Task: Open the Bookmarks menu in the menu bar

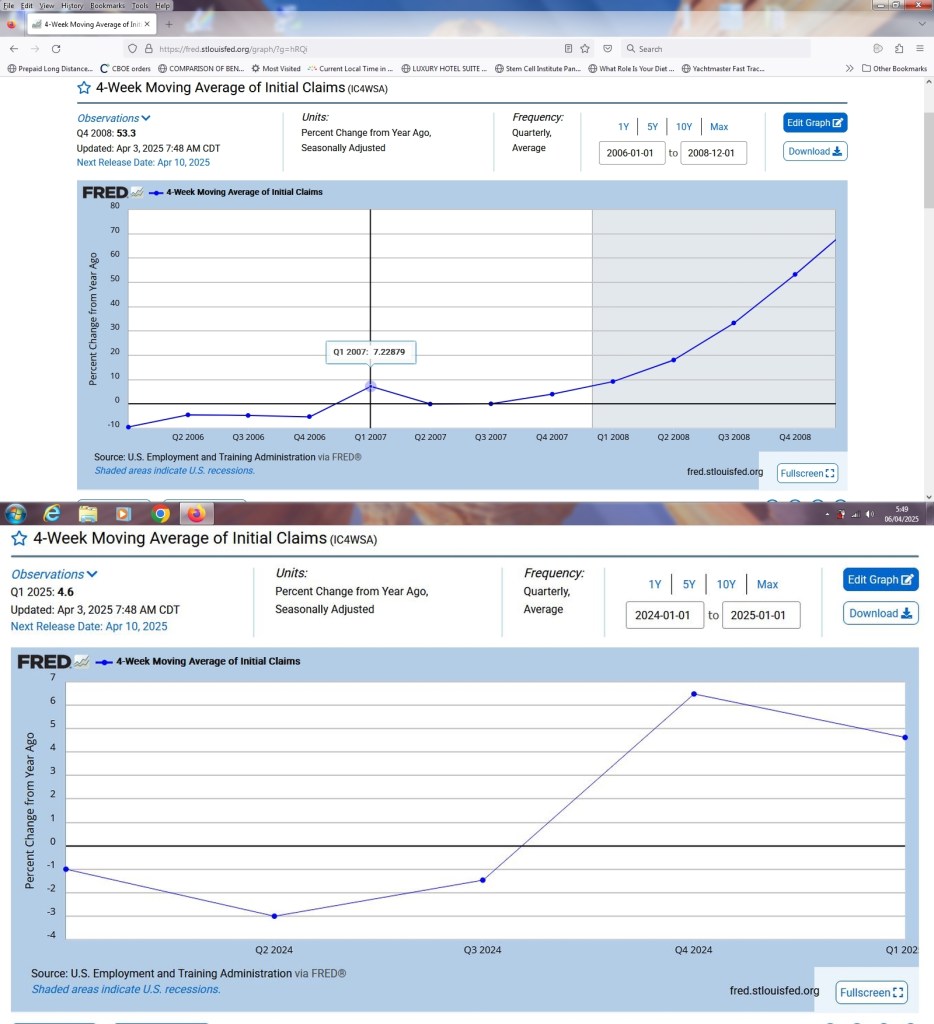Action: (x=107, y=6)
